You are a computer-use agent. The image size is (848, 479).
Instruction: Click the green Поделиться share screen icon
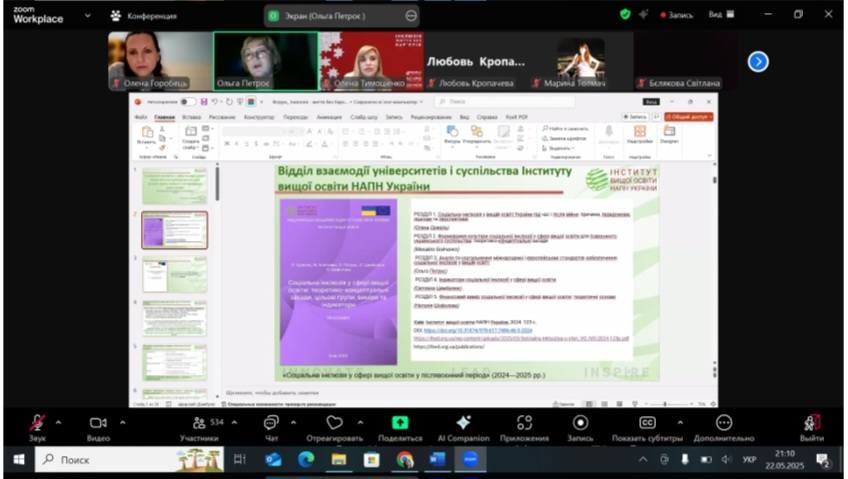click(400, 423)
